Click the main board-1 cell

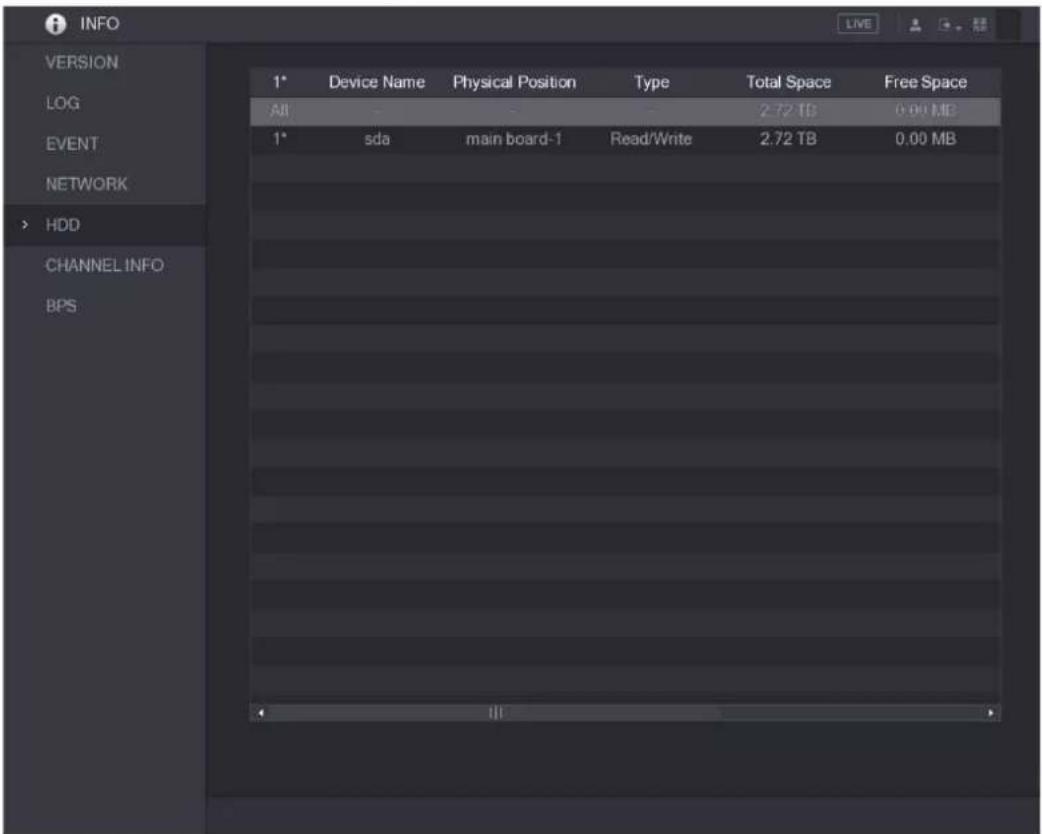[514, 139]
